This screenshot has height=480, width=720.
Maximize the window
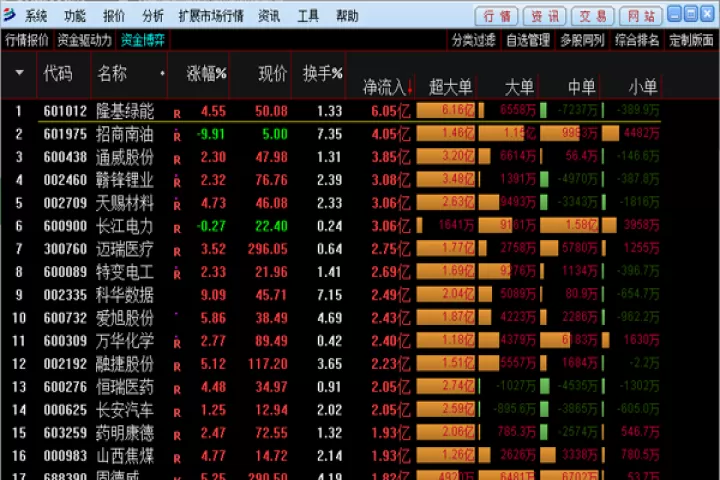[x=691, y=14]
